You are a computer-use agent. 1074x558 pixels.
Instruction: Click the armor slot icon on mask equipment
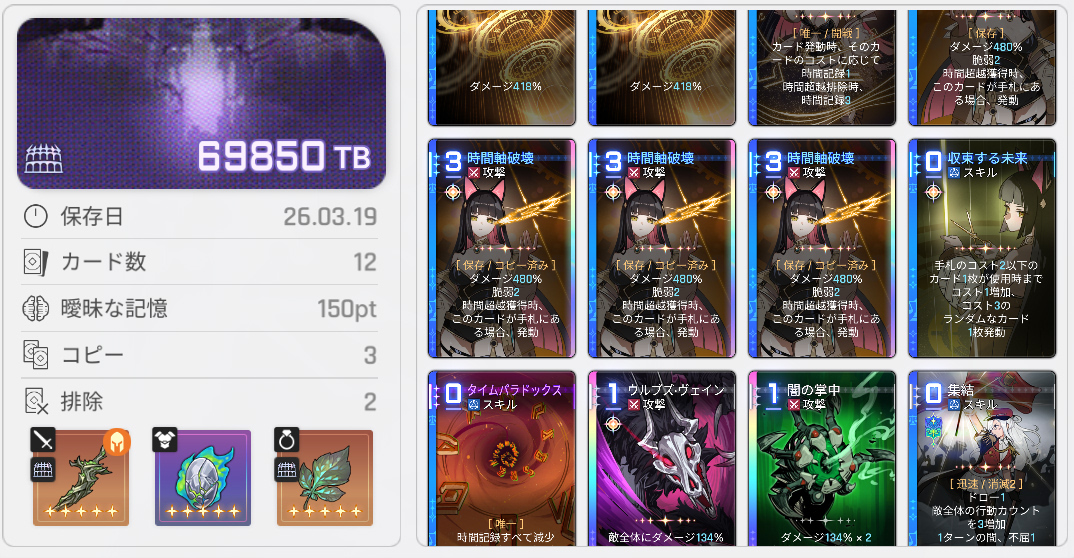(x=164, y=440)
